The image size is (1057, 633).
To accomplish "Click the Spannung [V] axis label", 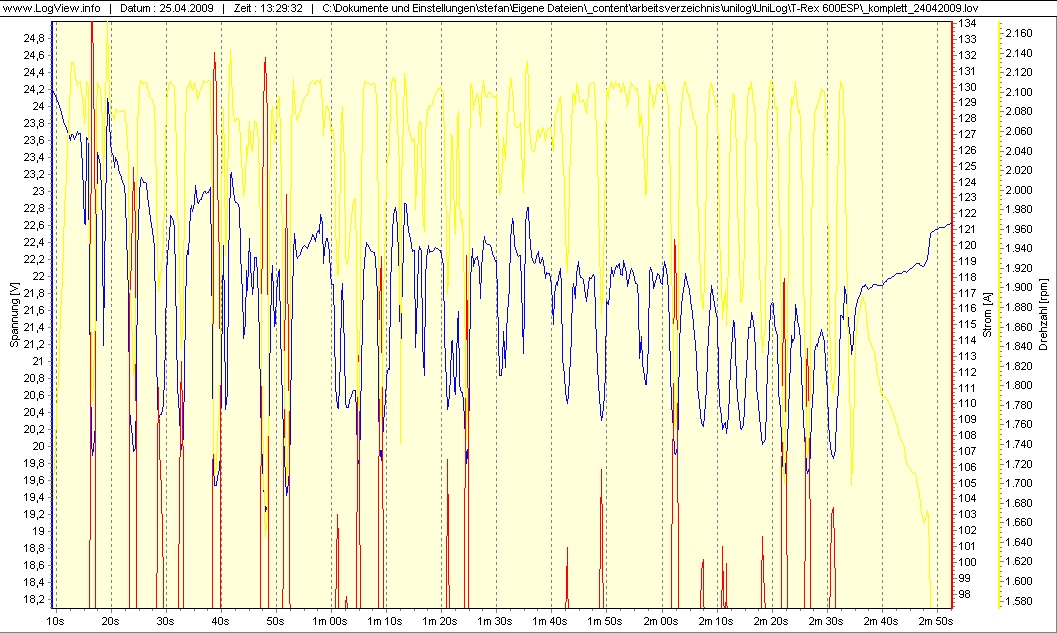I will (14, 314).
